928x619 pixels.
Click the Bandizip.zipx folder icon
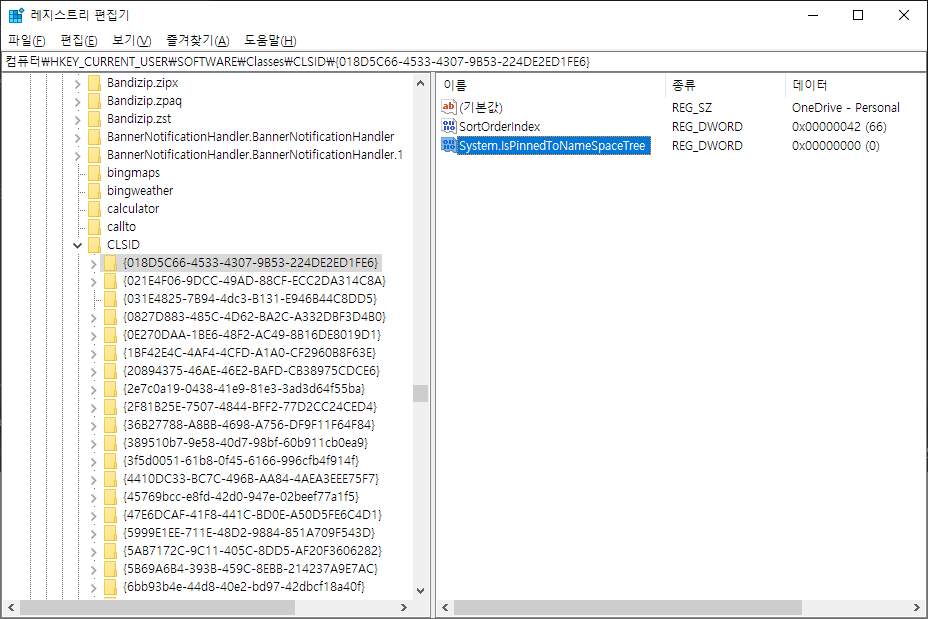94,83
